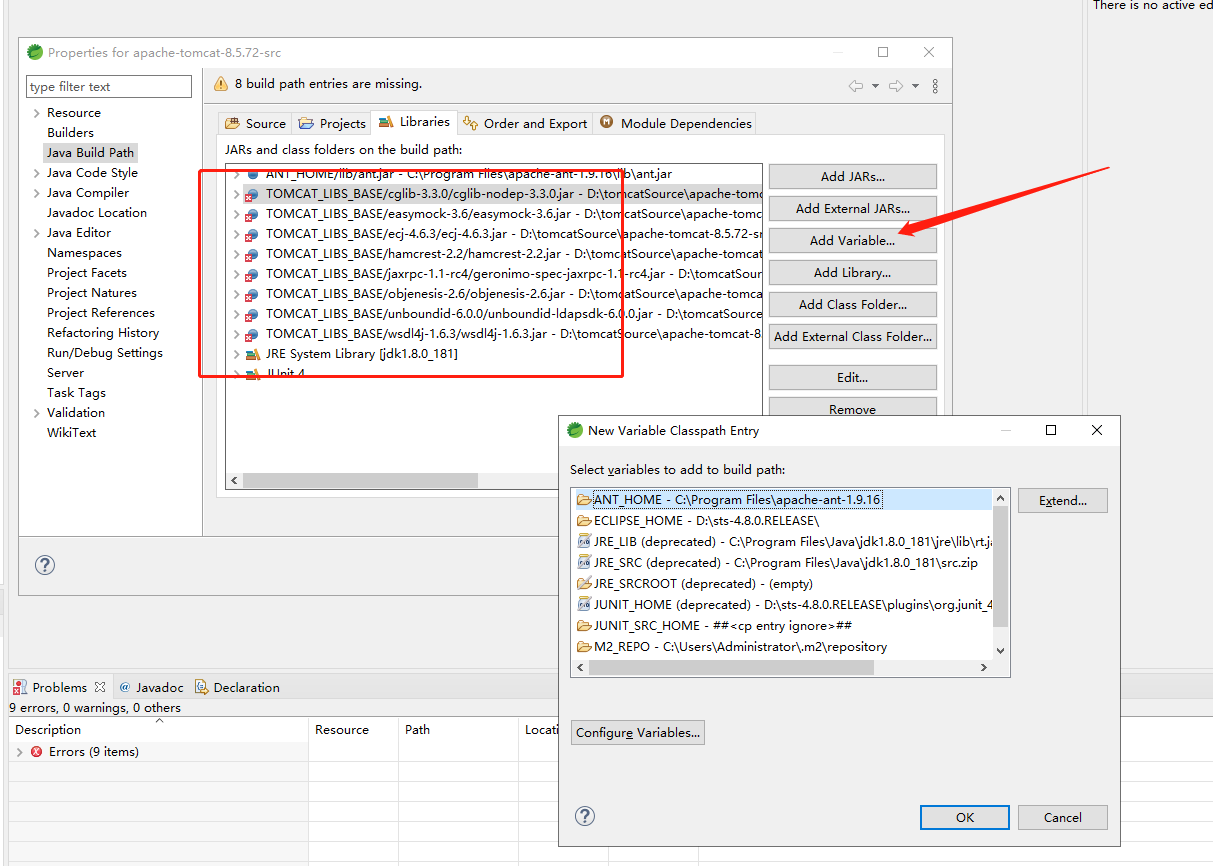Expand the Errors (9 items) group
1213x866 pixels.
pos(18,751)
